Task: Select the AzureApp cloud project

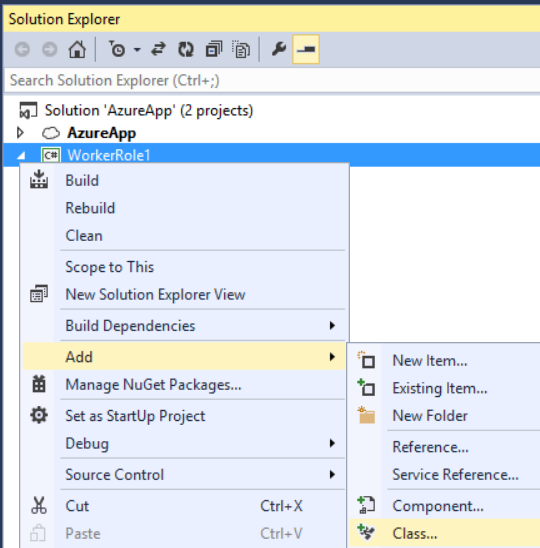Action: pyautogui.click(x=101, y=133)
